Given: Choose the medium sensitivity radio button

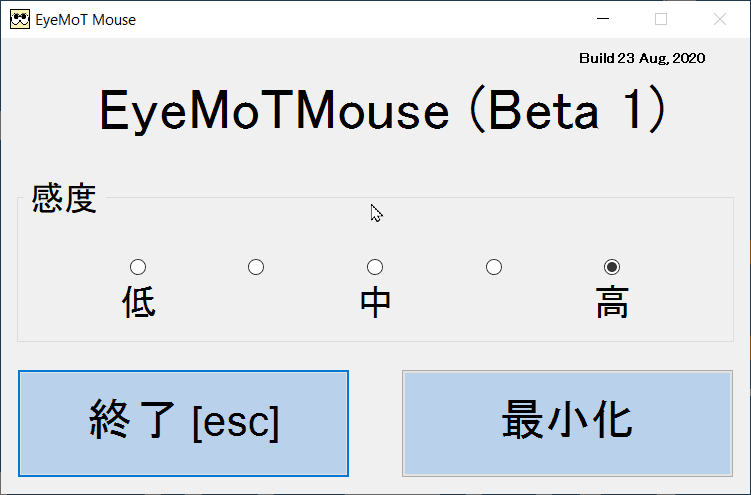Looking at the screenshot, I should (x=375, y=267).
